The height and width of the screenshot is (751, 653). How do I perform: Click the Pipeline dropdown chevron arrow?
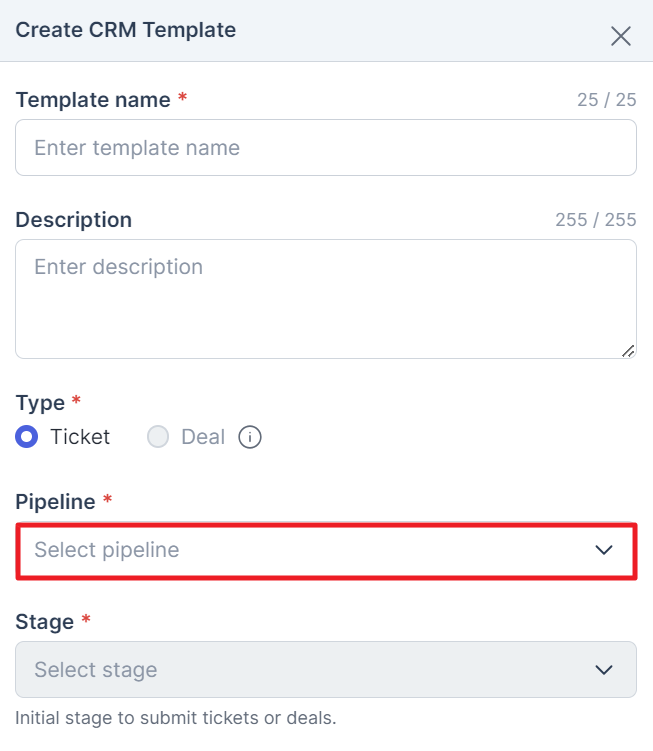pyautogui.click(x=604, y=550)
